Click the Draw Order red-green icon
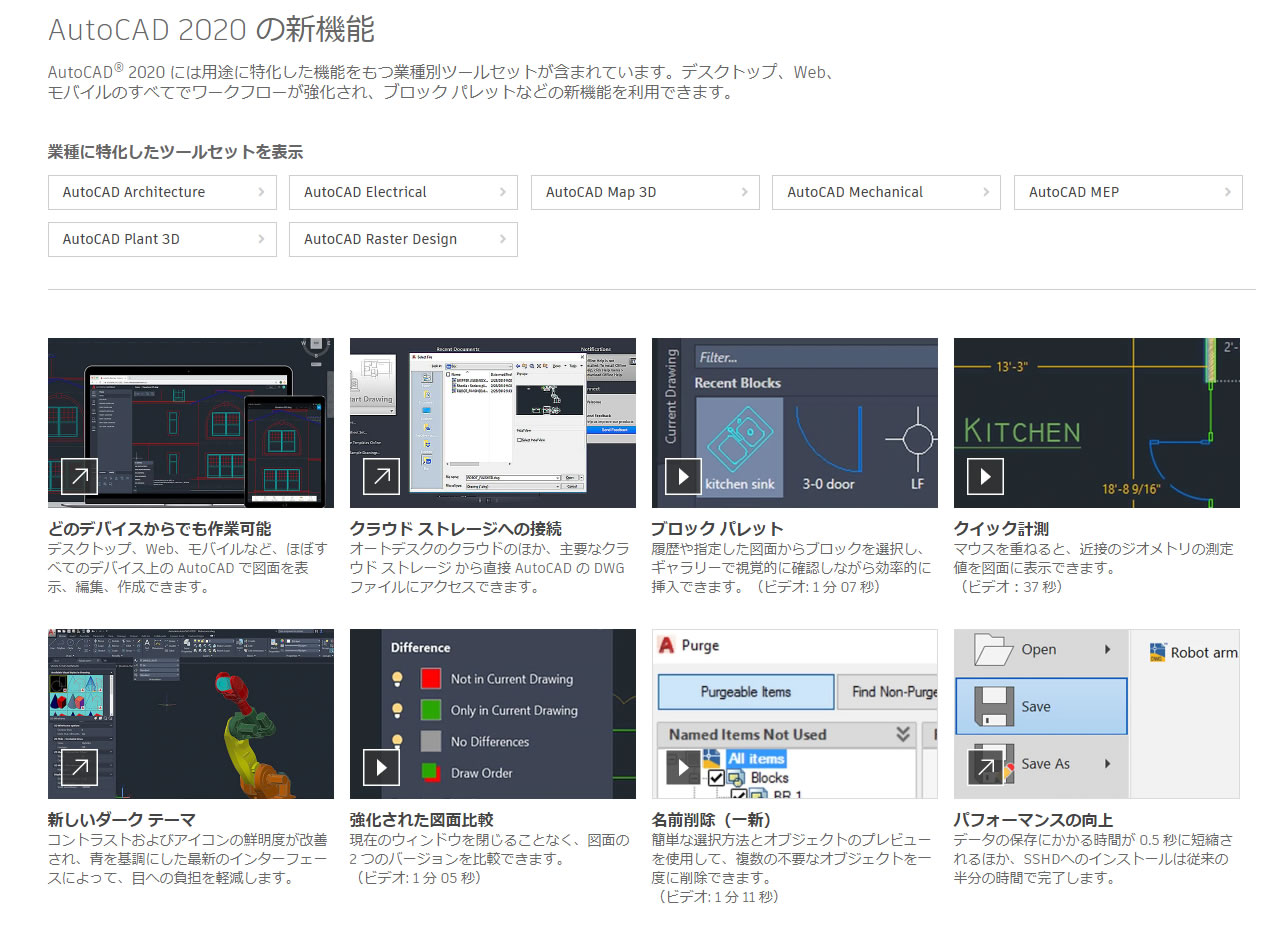 tap(431, 772)
